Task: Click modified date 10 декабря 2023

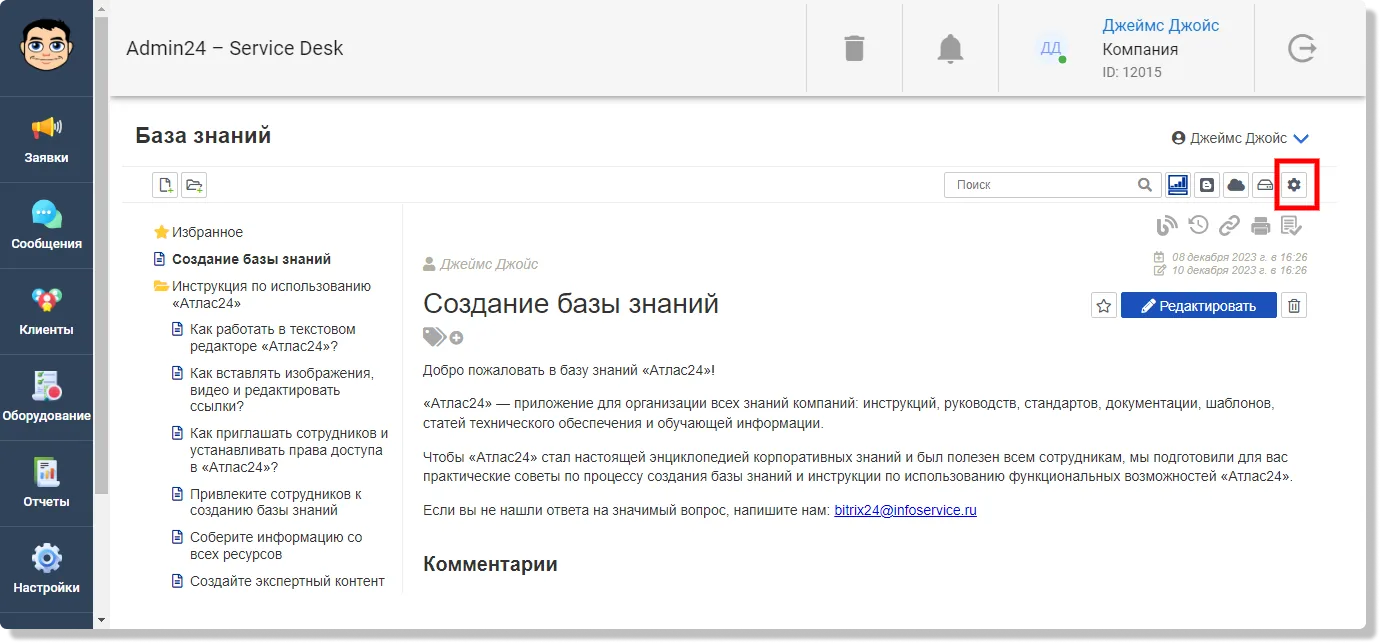Action: pos(1239,270)
